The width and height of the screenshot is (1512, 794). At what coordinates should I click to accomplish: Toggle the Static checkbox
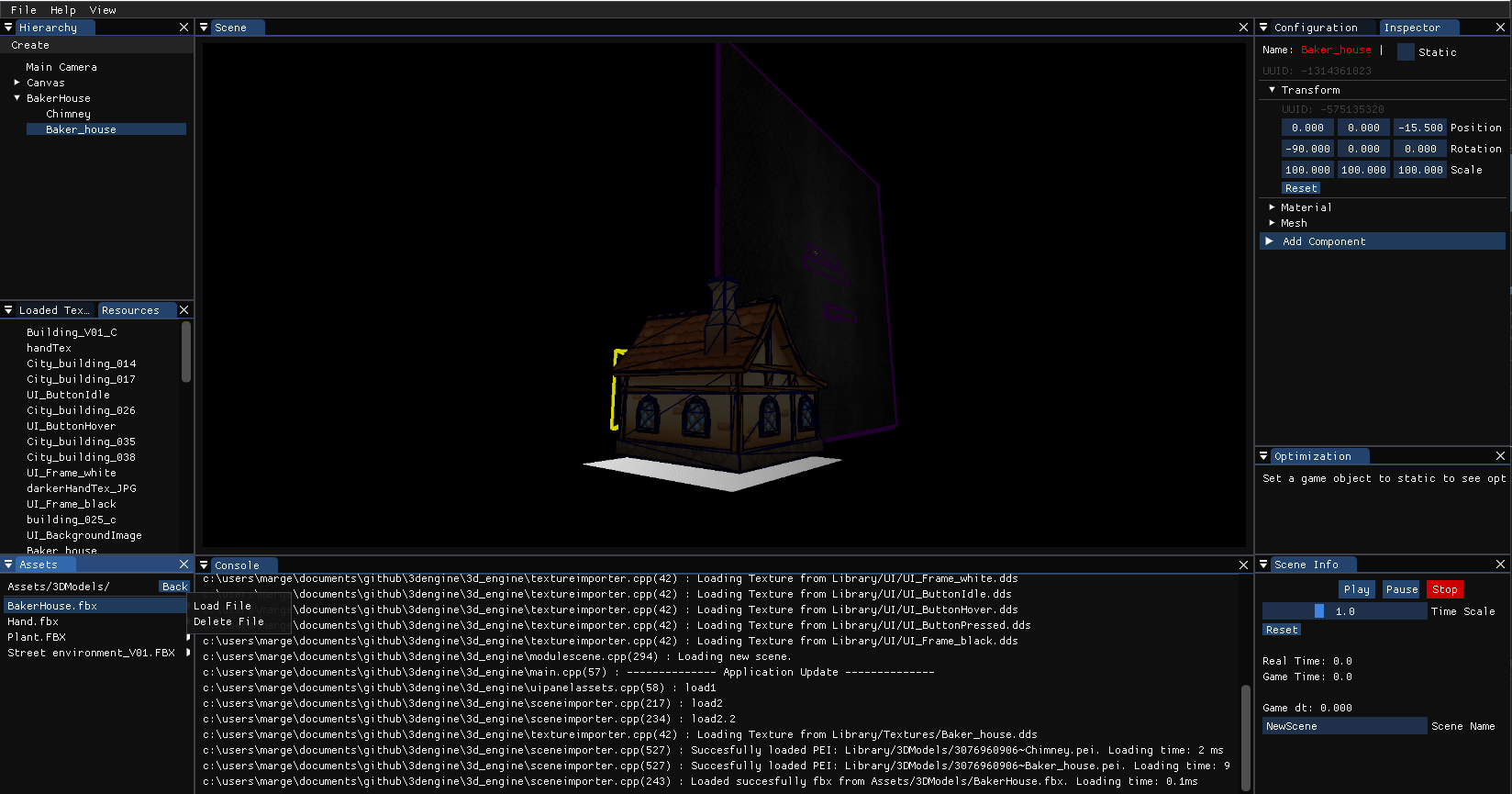point(1406,52)
